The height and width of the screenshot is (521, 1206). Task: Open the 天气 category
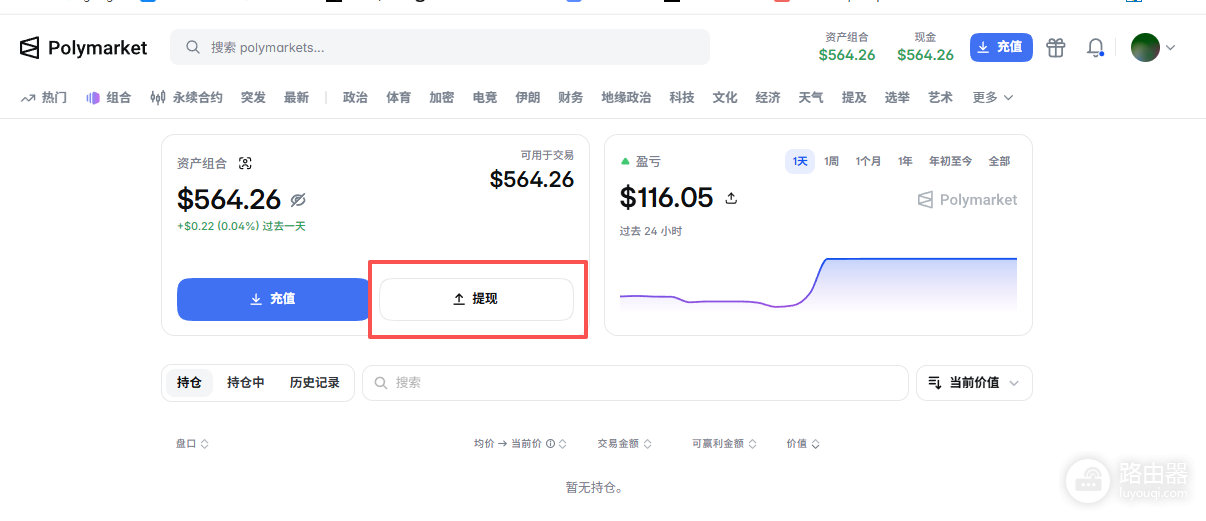pyautogui.click(x=811, y=98)
